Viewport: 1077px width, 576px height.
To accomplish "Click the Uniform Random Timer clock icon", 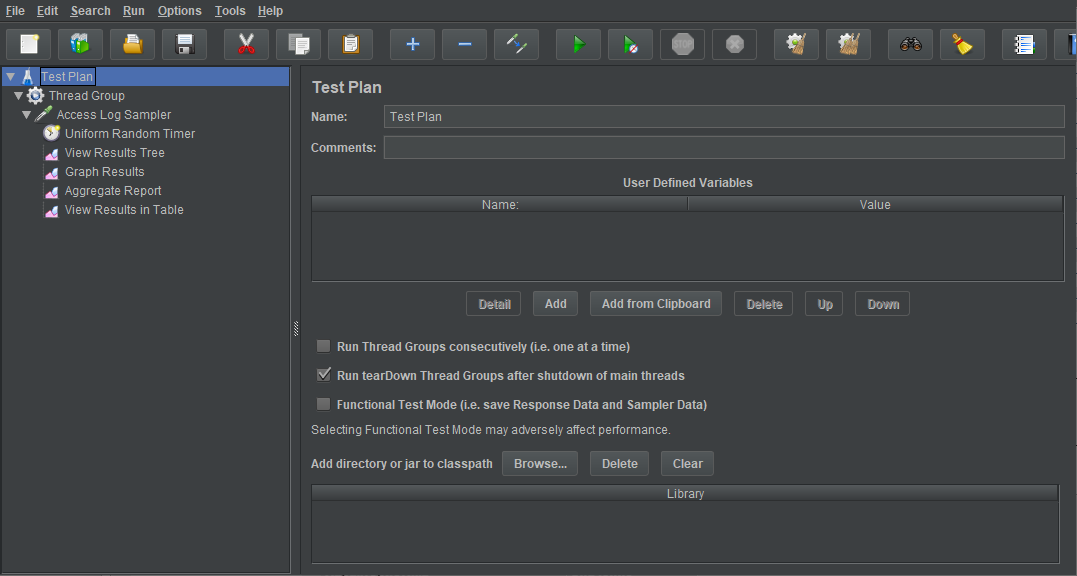I will [52, 133].
